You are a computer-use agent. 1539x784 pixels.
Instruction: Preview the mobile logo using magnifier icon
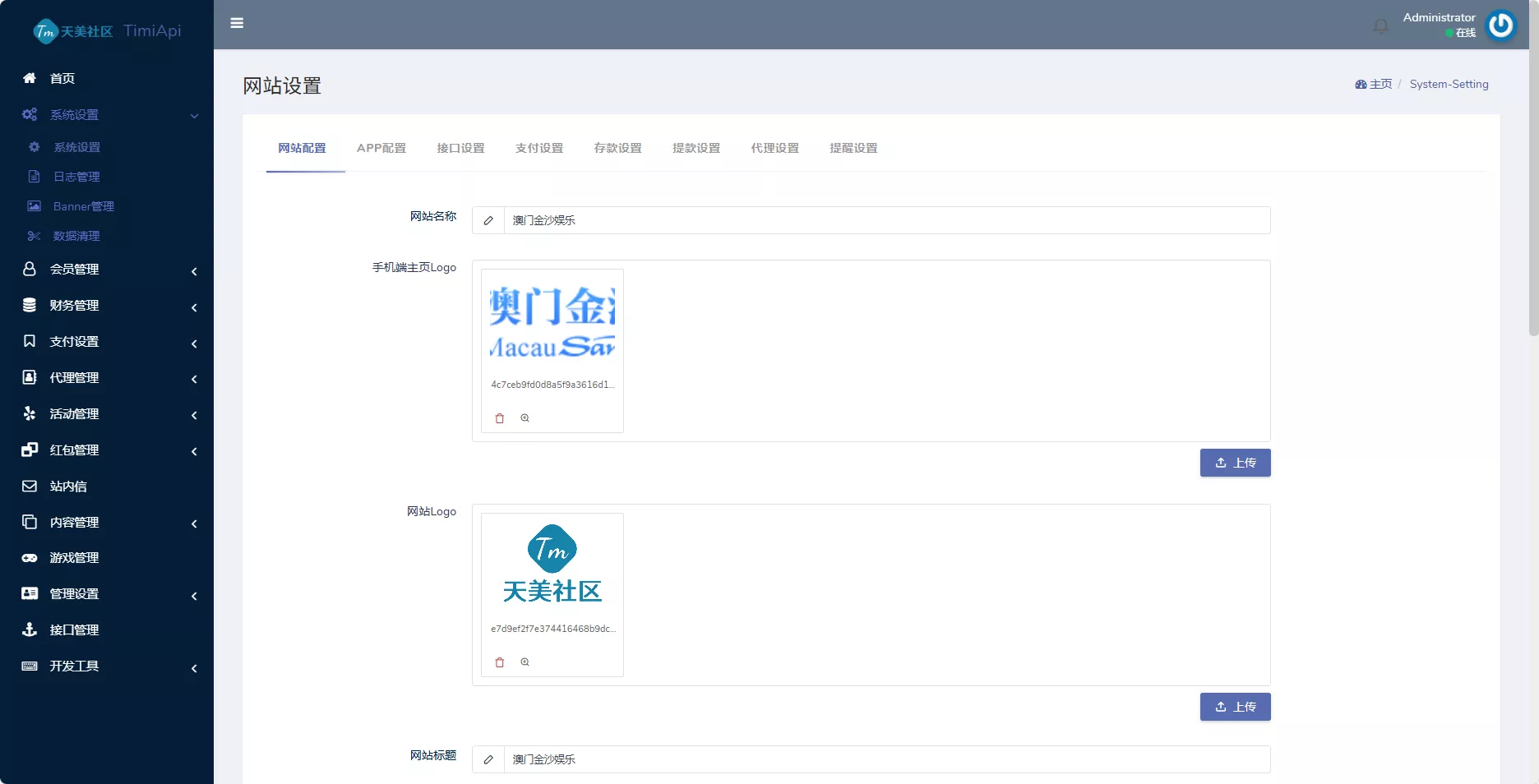[525, 419]
